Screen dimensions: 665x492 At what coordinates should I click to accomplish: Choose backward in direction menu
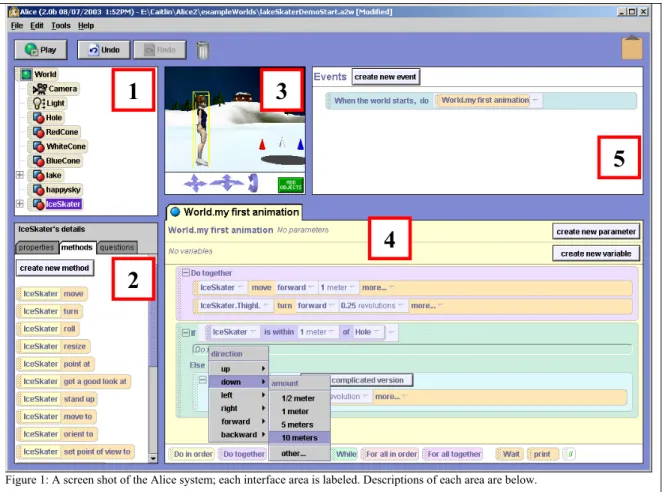tap(239, 435)
